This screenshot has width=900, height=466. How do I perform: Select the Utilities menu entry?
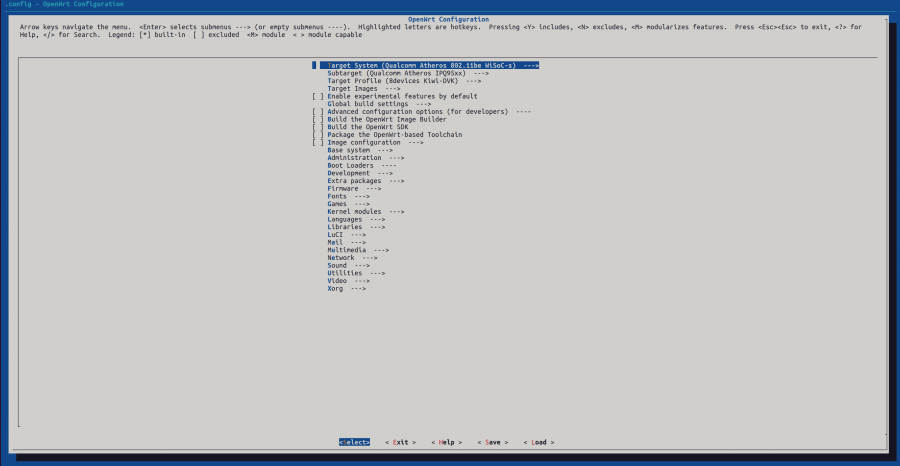(x=356, y=273)
